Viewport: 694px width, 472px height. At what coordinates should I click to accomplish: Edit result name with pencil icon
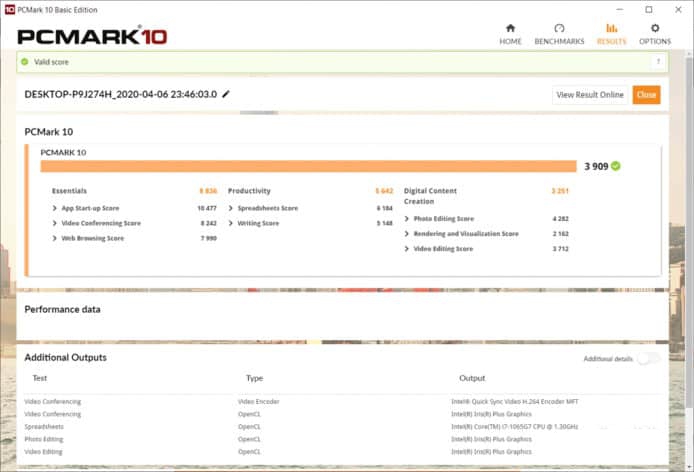click(226, 94)
